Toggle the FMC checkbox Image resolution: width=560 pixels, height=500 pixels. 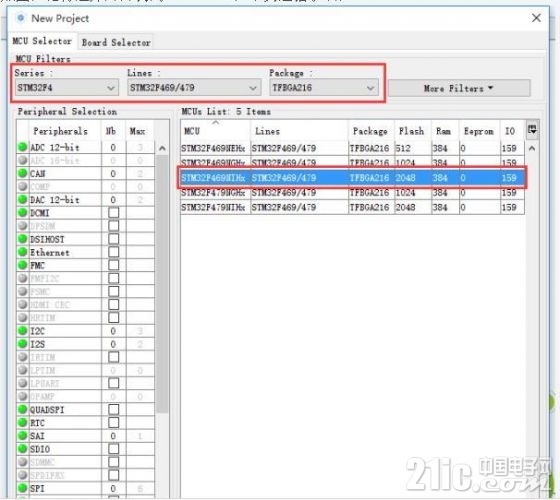[x=113, y=265]
